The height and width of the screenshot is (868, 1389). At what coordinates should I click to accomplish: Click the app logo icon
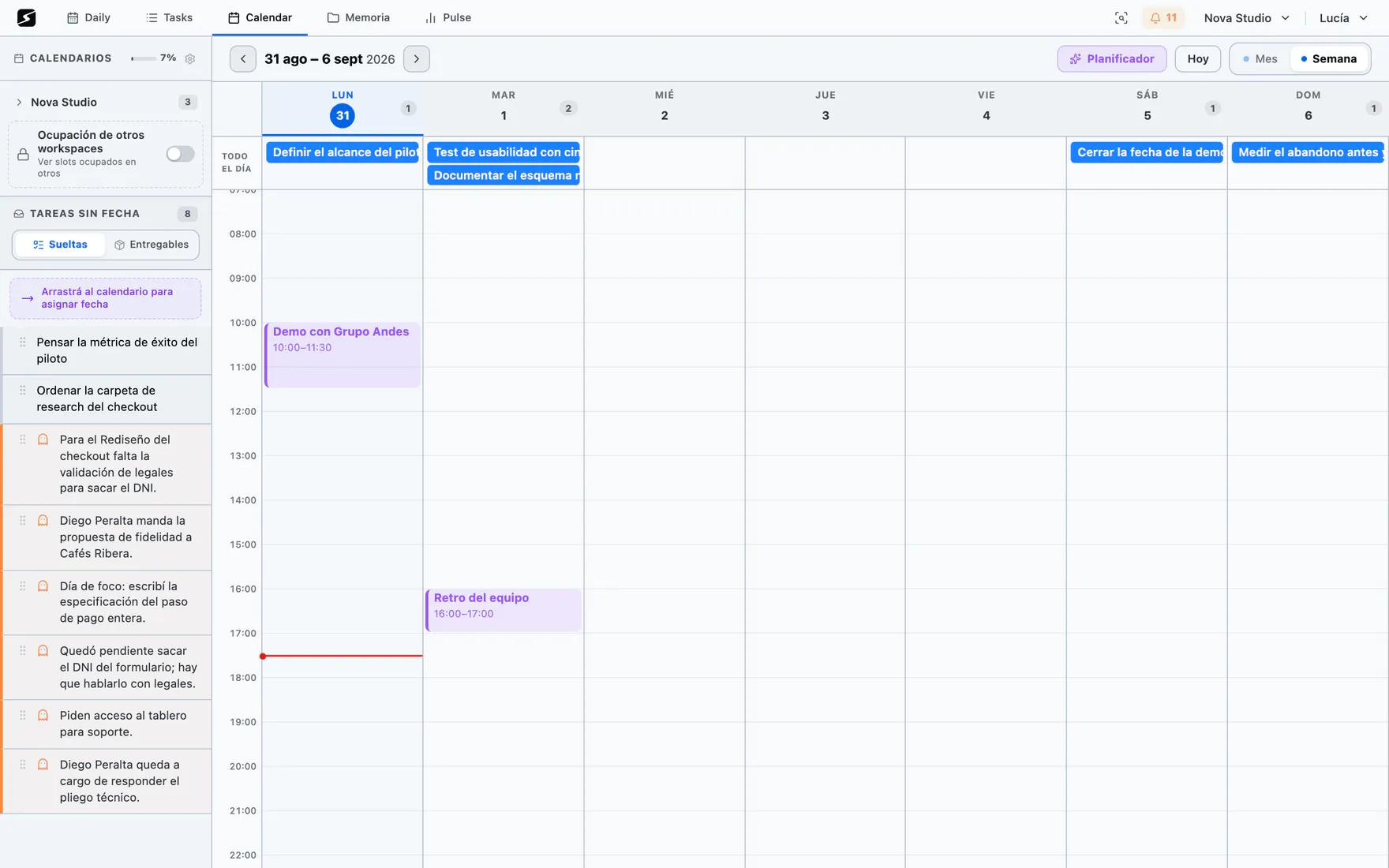[26, 17]
